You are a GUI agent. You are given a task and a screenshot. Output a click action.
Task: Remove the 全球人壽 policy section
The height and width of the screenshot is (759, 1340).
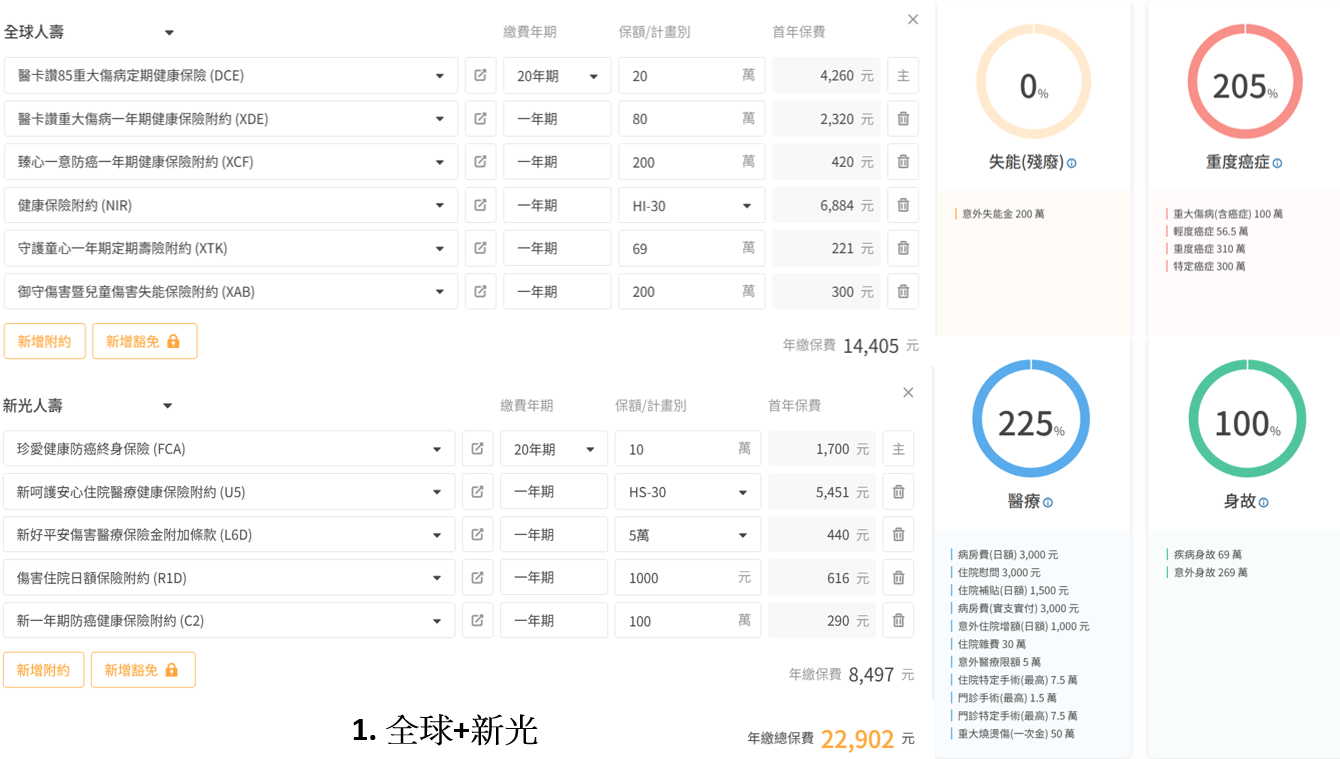tap(913, 20)
